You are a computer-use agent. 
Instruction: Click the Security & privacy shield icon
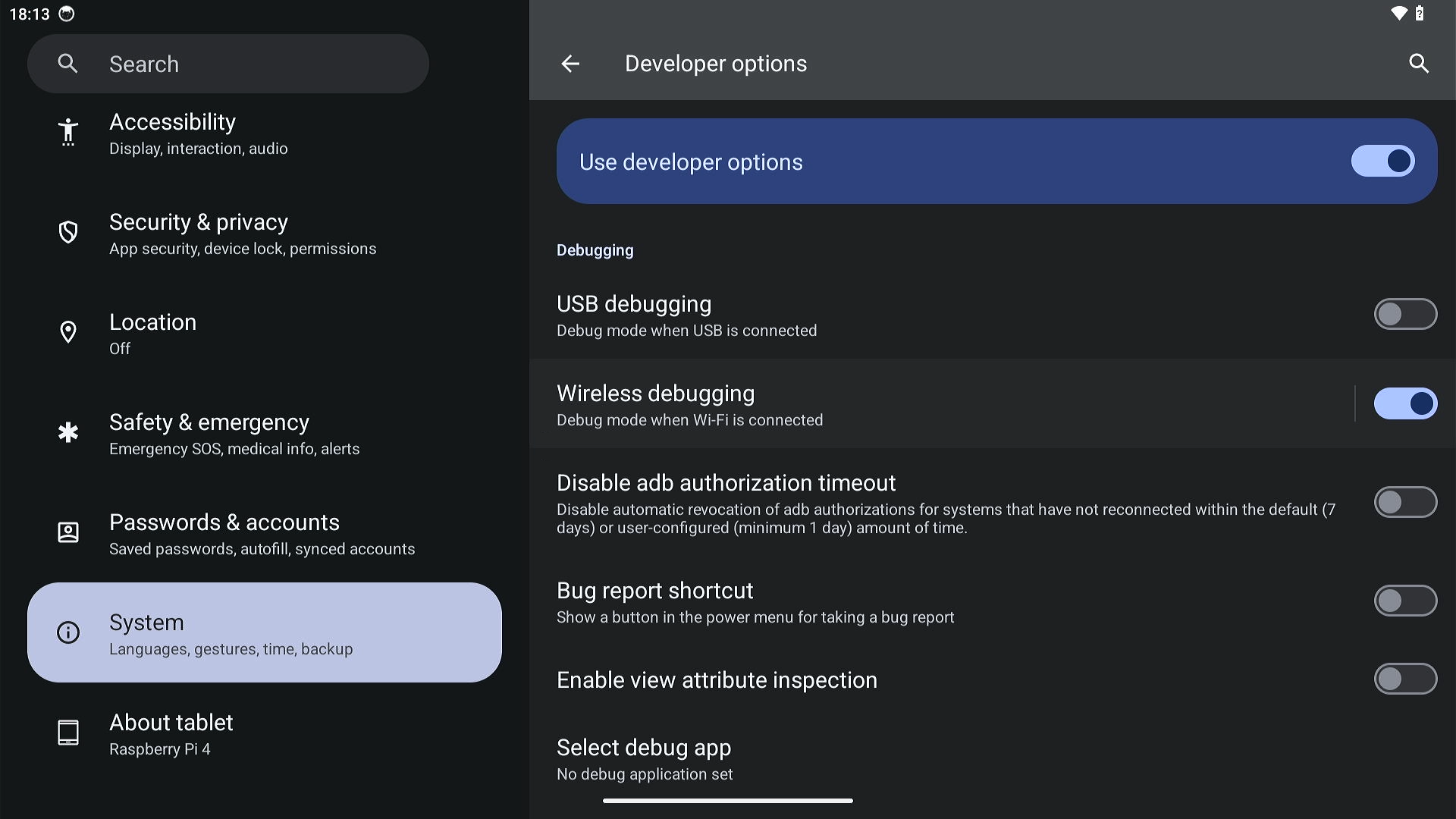pyautogui.click(x=68, y=232)
